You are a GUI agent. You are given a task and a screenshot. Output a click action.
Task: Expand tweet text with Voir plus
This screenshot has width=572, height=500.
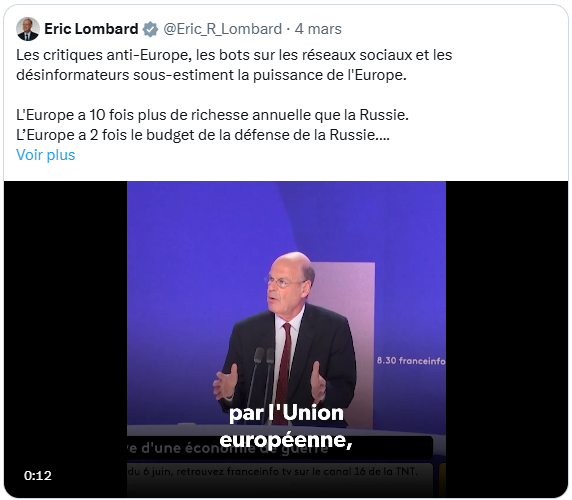[x=46, y=155]
